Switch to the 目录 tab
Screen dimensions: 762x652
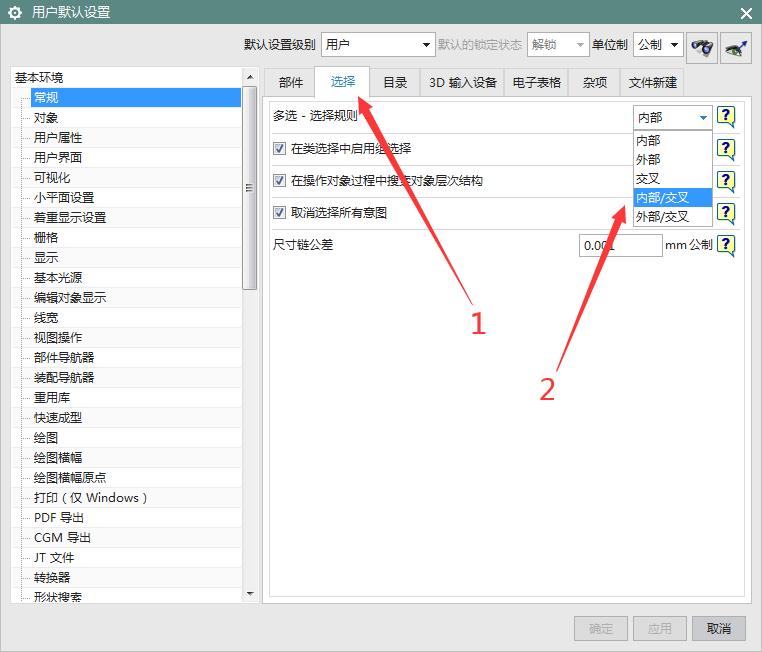click(x=395, y=83)
